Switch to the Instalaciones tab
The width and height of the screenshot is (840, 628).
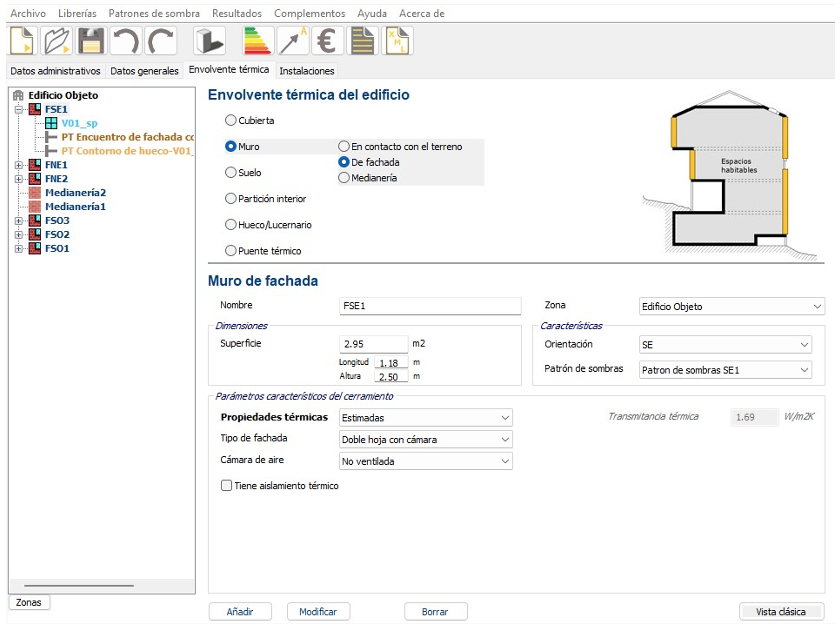pos(307,71)
